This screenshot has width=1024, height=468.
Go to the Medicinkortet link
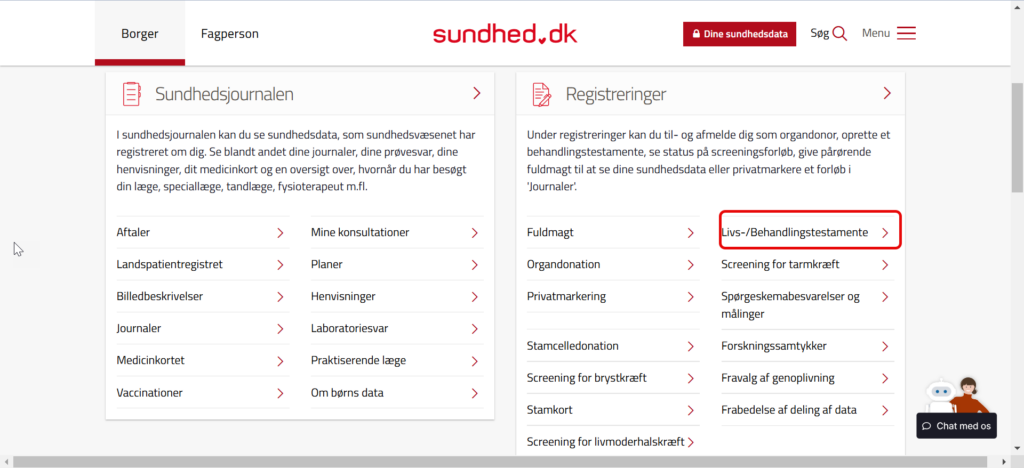[x=150, y=360]
